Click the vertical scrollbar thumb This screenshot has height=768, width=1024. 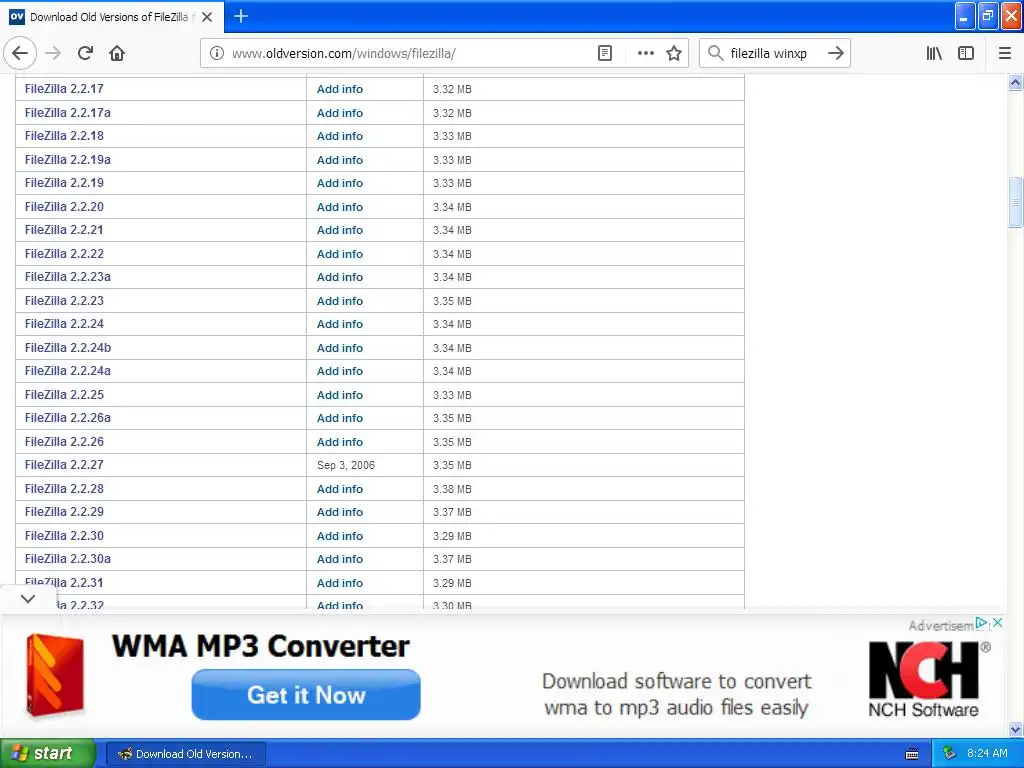(1016, 202)
